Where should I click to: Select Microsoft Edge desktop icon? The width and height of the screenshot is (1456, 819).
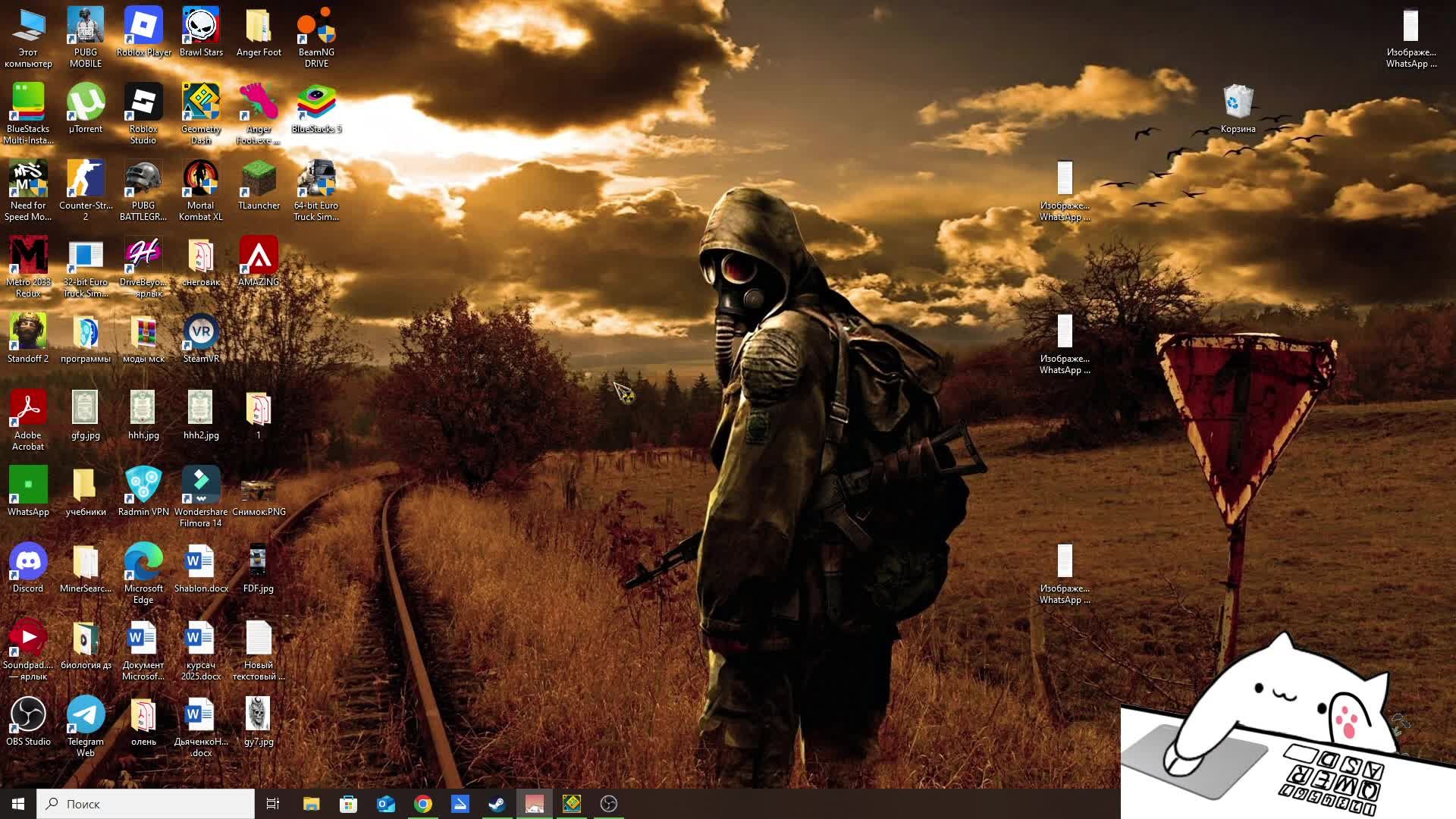[x=143, y=573]
